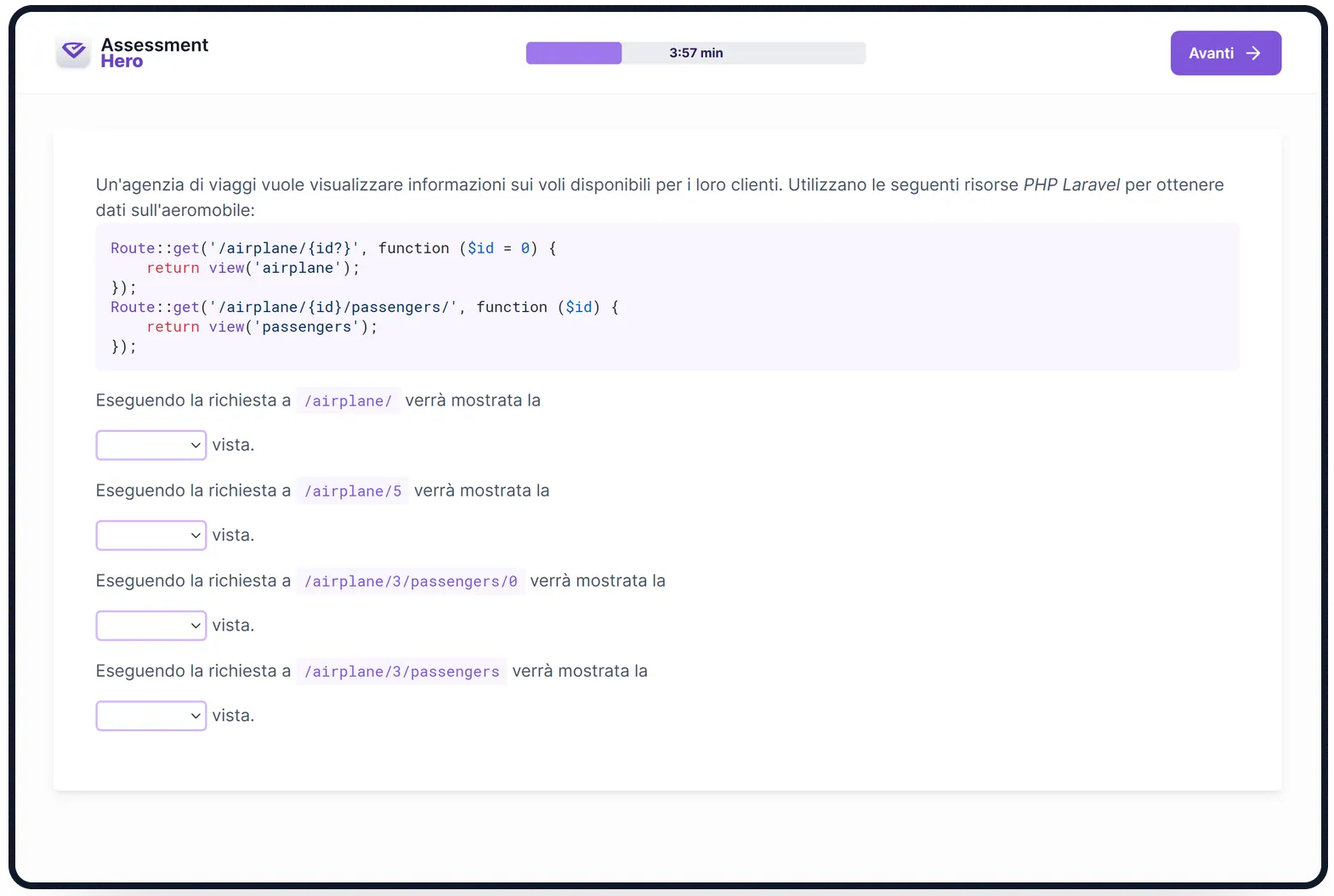Open the view dropdown for /airplane/3/passengers/0 request
The image size is (1334, 896).
(x=151, y=626)
